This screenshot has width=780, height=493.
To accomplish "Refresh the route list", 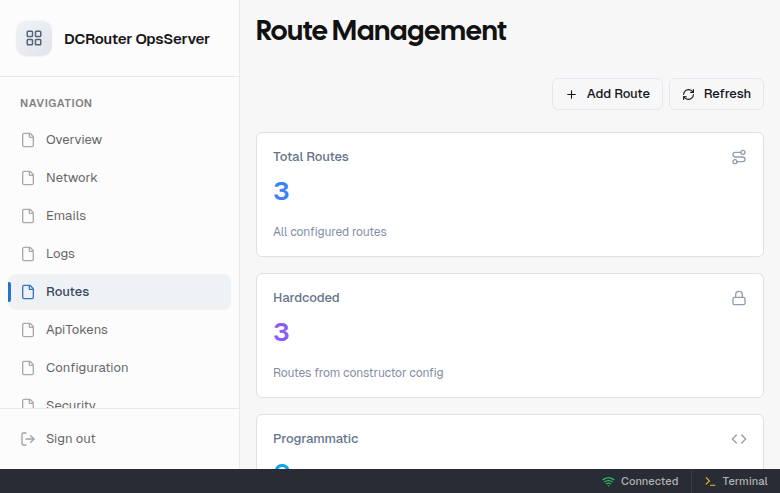I will tap(716, 94).
